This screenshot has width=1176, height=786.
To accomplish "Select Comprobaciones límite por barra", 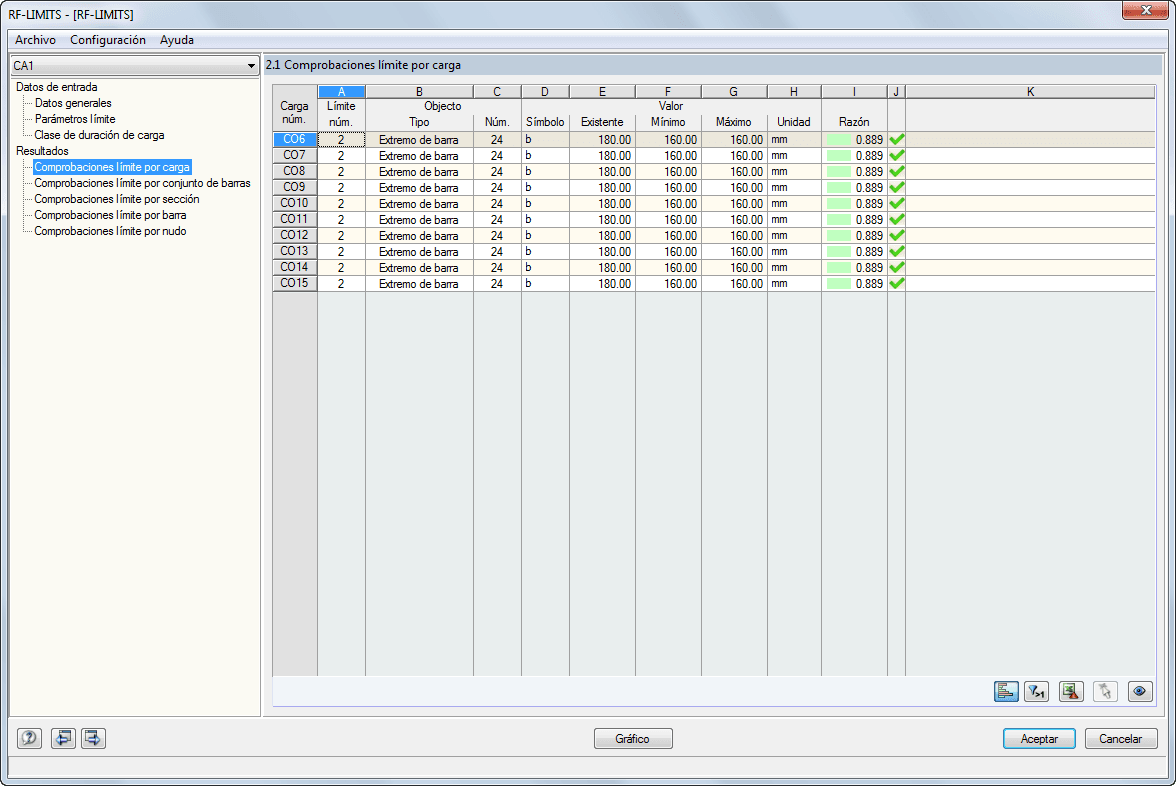I will coord(110,215).
